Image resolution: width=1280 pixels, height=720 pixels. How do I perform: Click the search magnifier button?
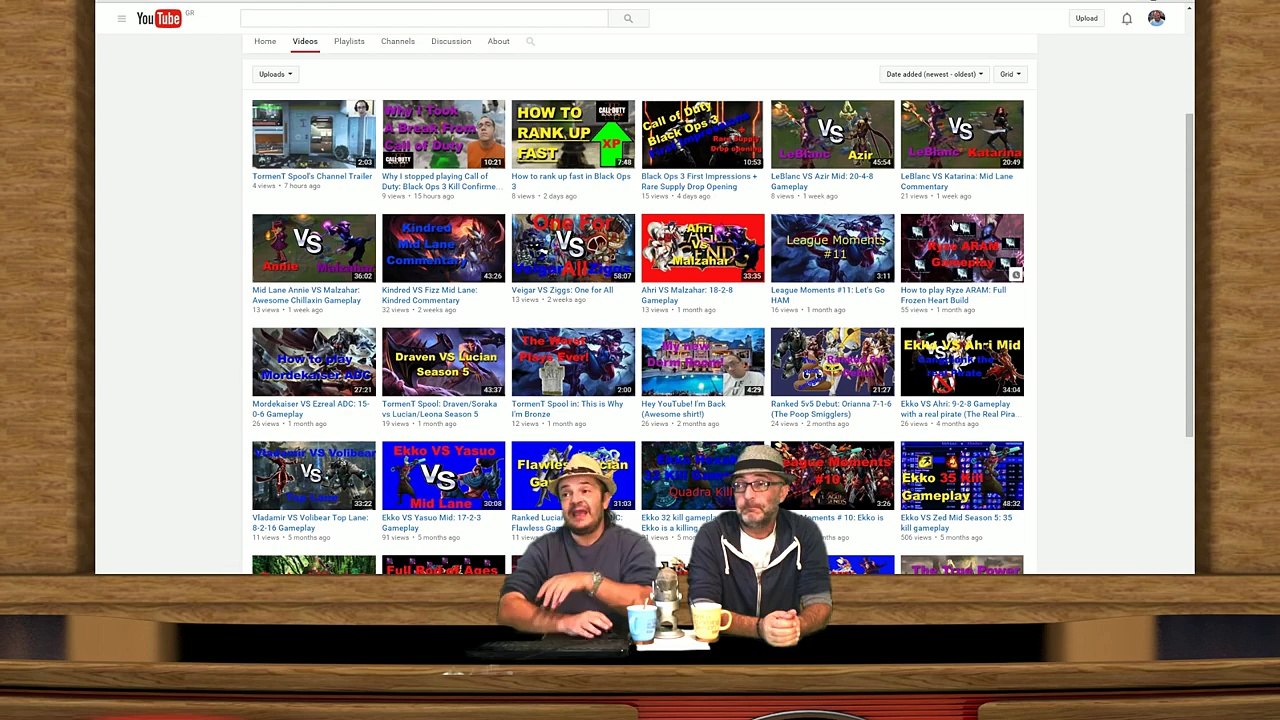click(628, 18)
